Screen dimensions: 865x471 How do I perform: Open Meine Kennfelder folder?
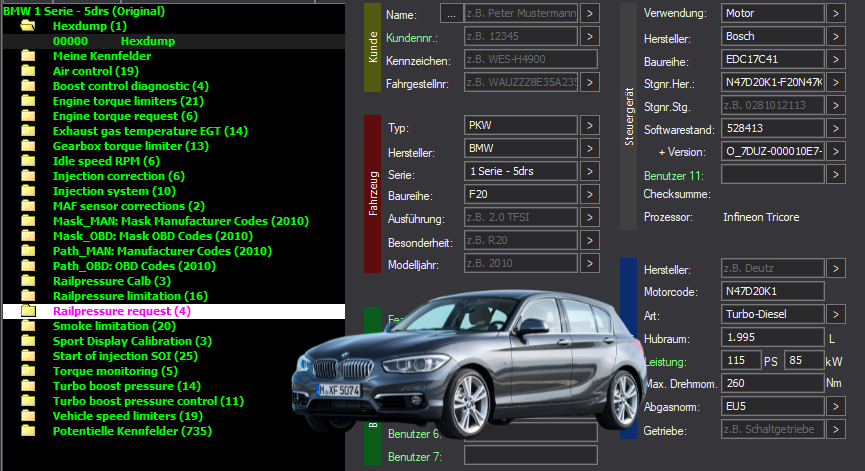point(102,56)
